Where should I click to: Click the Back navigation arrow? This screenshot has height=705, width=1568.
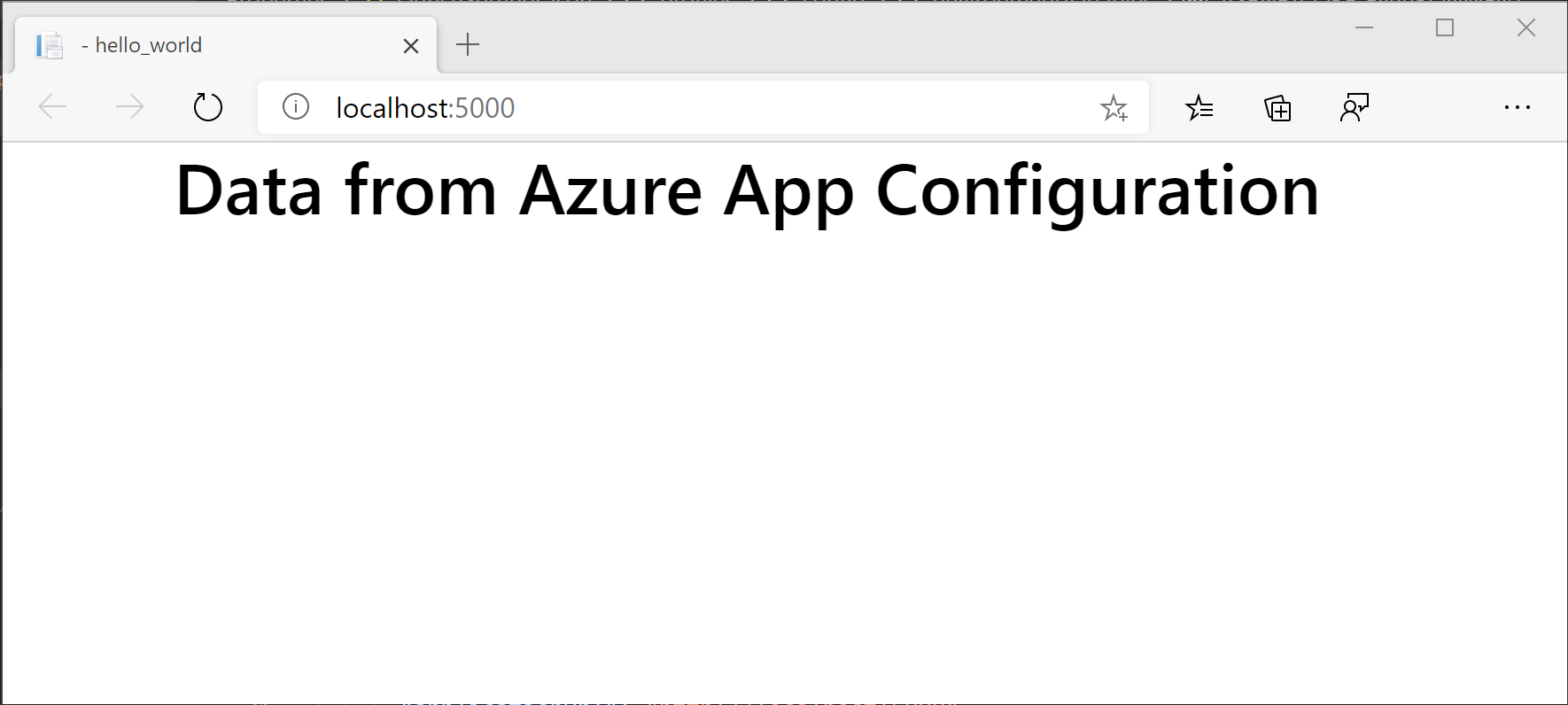coord(52,106)
